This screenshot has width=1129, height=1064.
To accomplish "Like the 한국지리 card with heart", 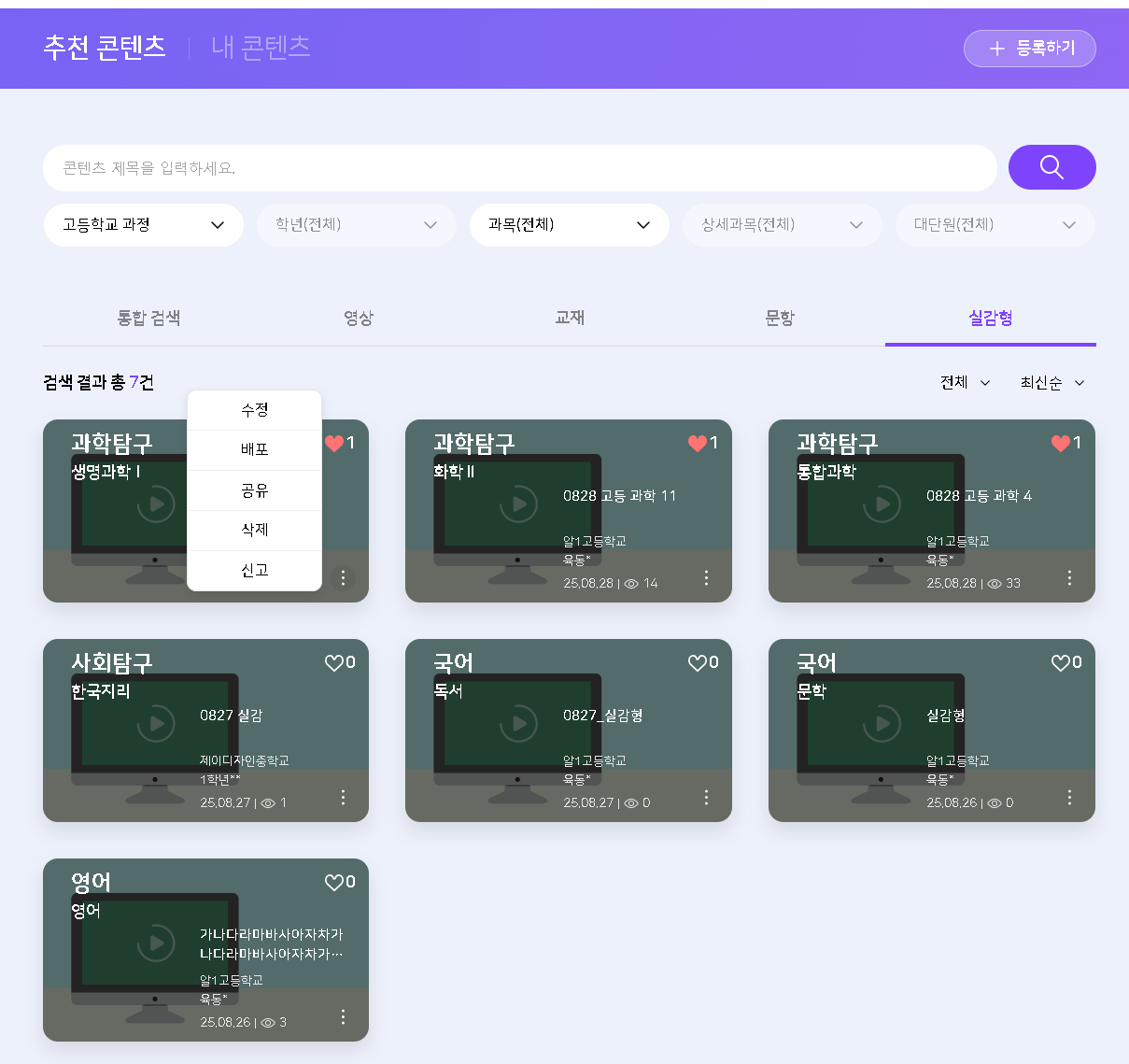I will (x=334, y=662).
